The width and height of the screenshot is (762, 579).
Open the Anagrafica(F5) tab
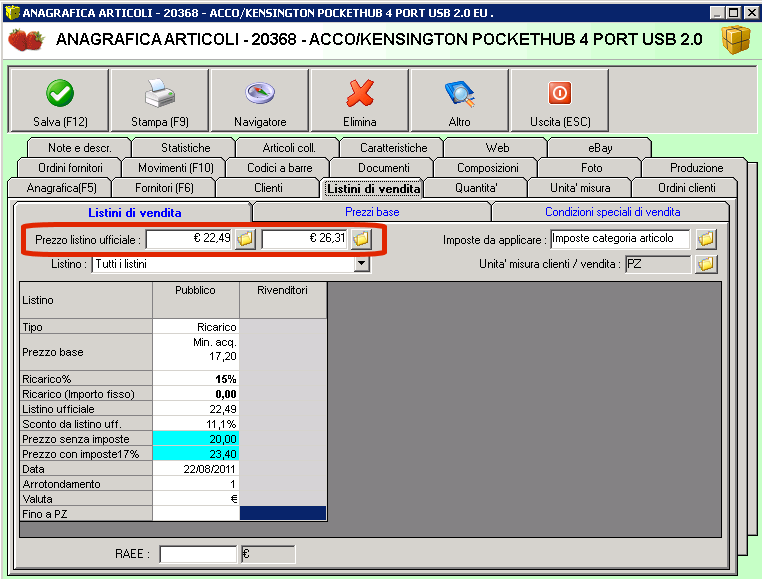[x=61, y=188]
